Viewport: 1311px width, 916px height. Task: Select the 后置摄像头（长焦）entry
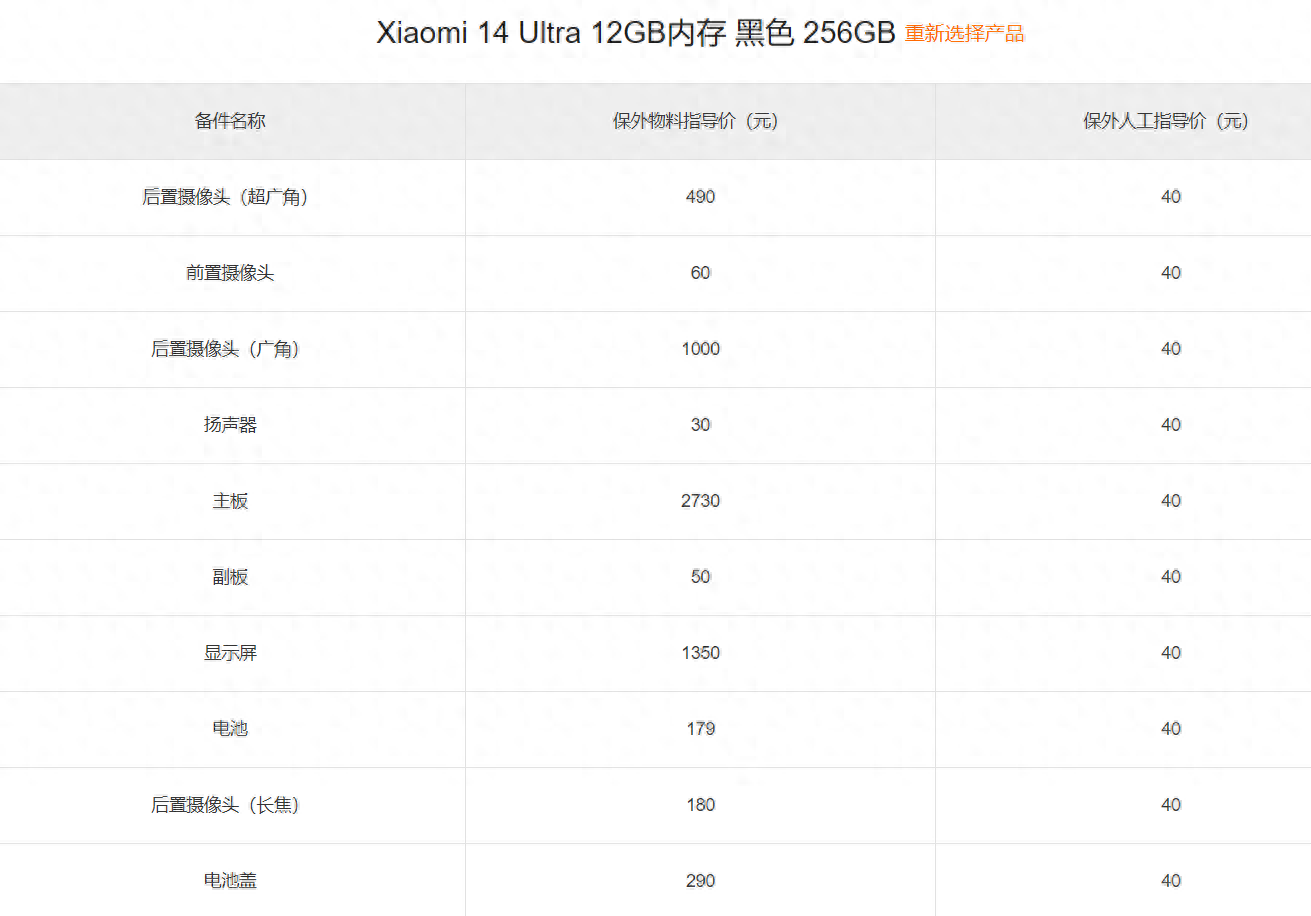(x=230, y=805)
